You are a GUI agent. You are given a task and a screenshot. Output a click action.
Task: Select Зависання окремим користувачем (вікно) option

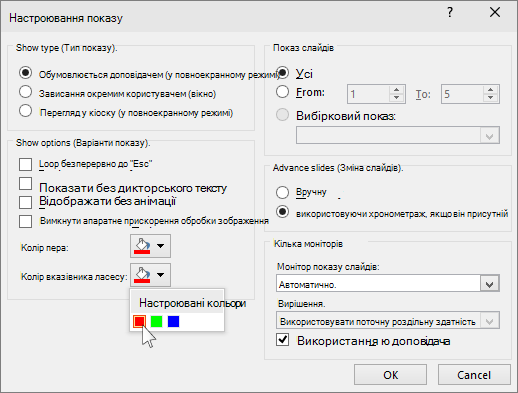pos(26,92)
